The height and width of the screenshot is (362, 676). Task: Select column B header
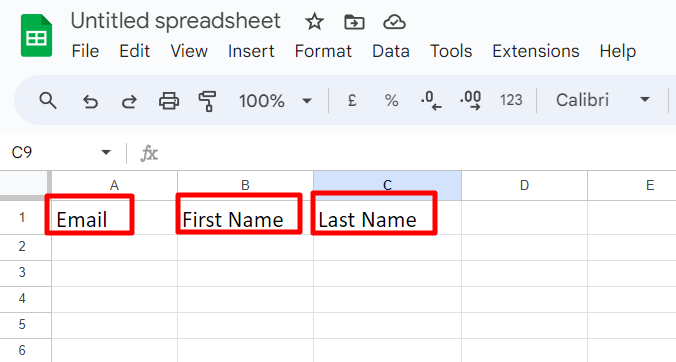click(245, 185)
